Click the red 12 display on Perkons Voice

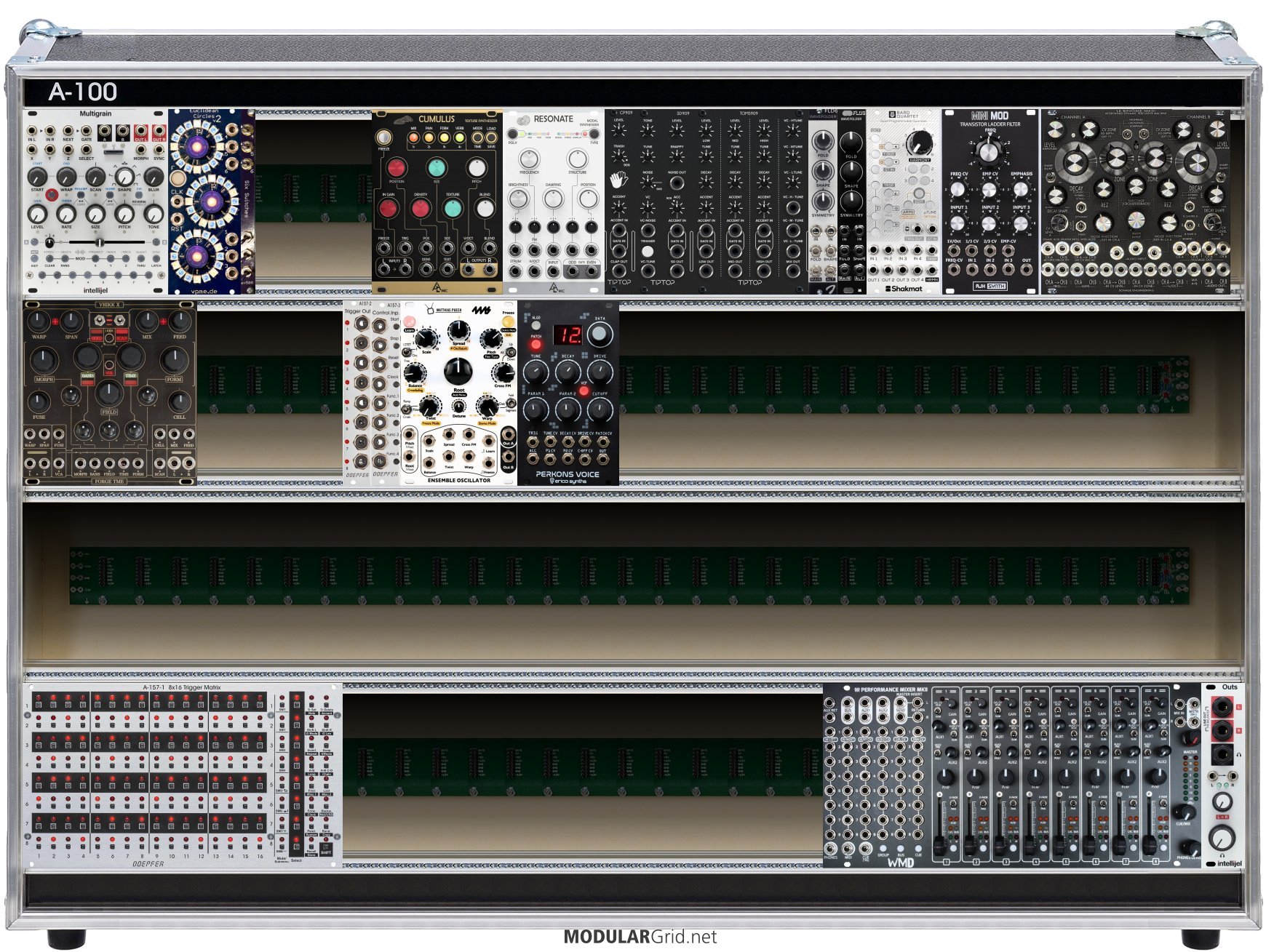[568, 335]
